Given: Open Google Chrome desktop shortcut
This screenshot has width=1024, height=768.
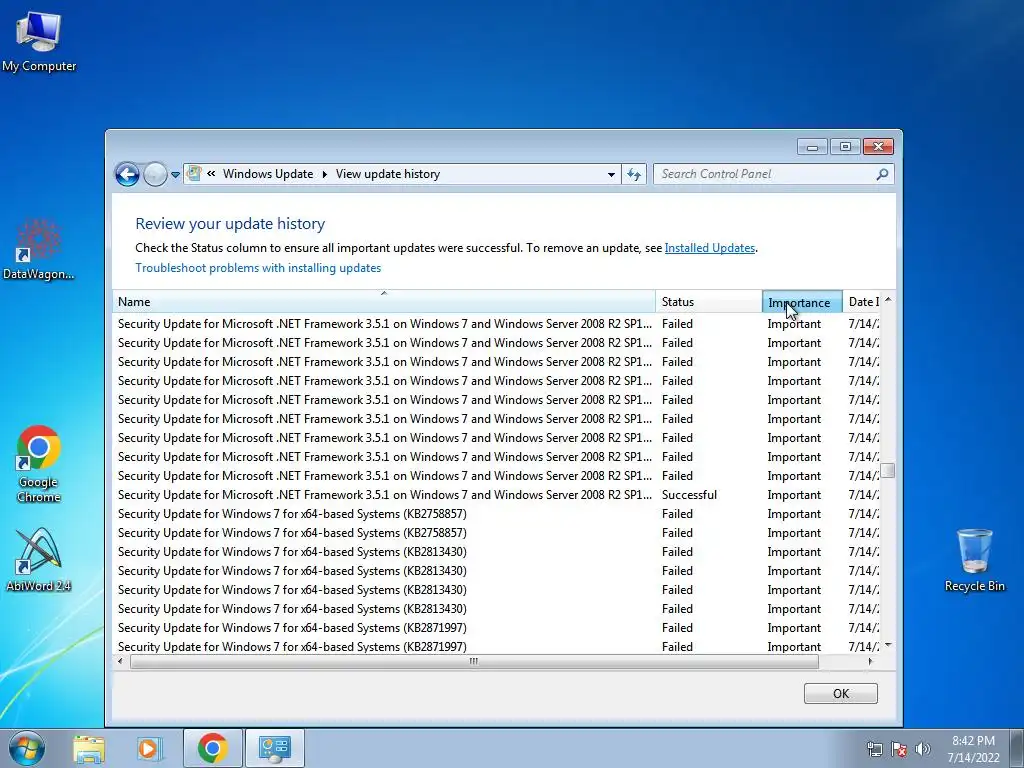Looking at the screenshot, I should click(39, 464).
